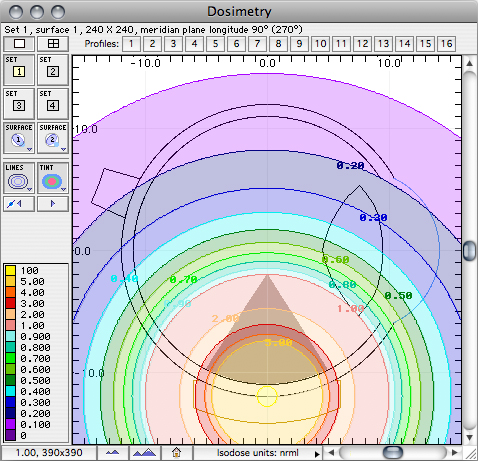Activate Set 4 toggle

[x=53, y=104]
